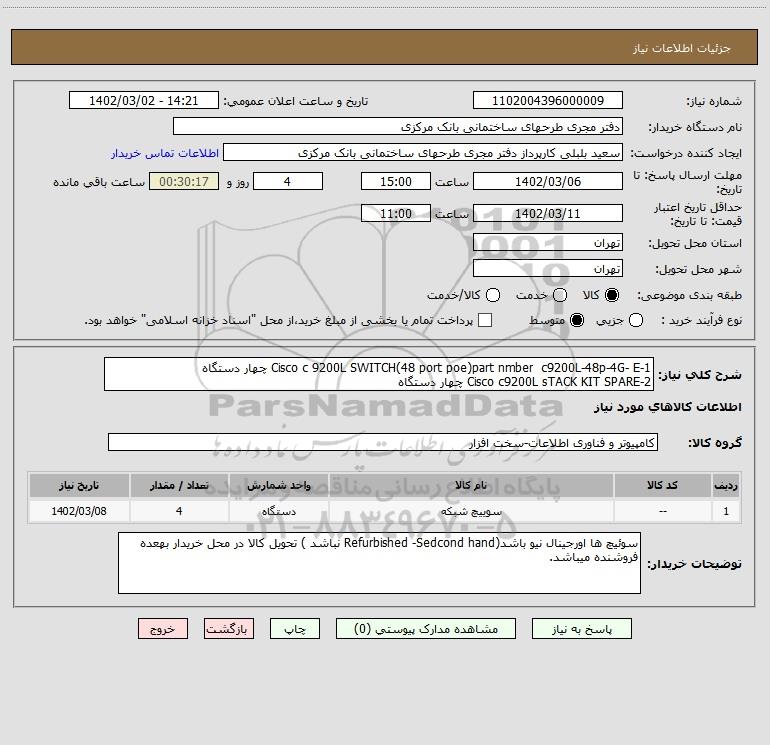This screenshot has width=770, height=745.
Task: Click the delivery city field تهران
Action: coord(548,268)
